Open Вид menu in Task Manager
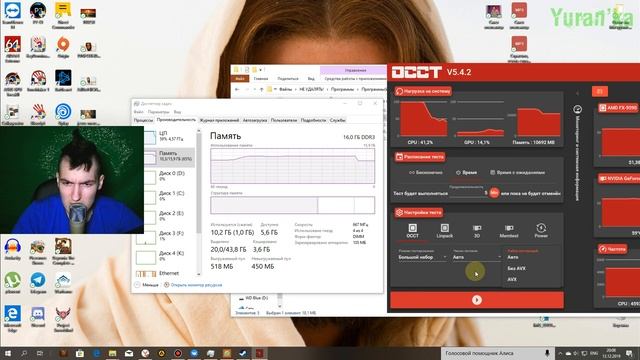Image resolution: width=640 pixels, height=360 pixels. click(x=177, y=112)
